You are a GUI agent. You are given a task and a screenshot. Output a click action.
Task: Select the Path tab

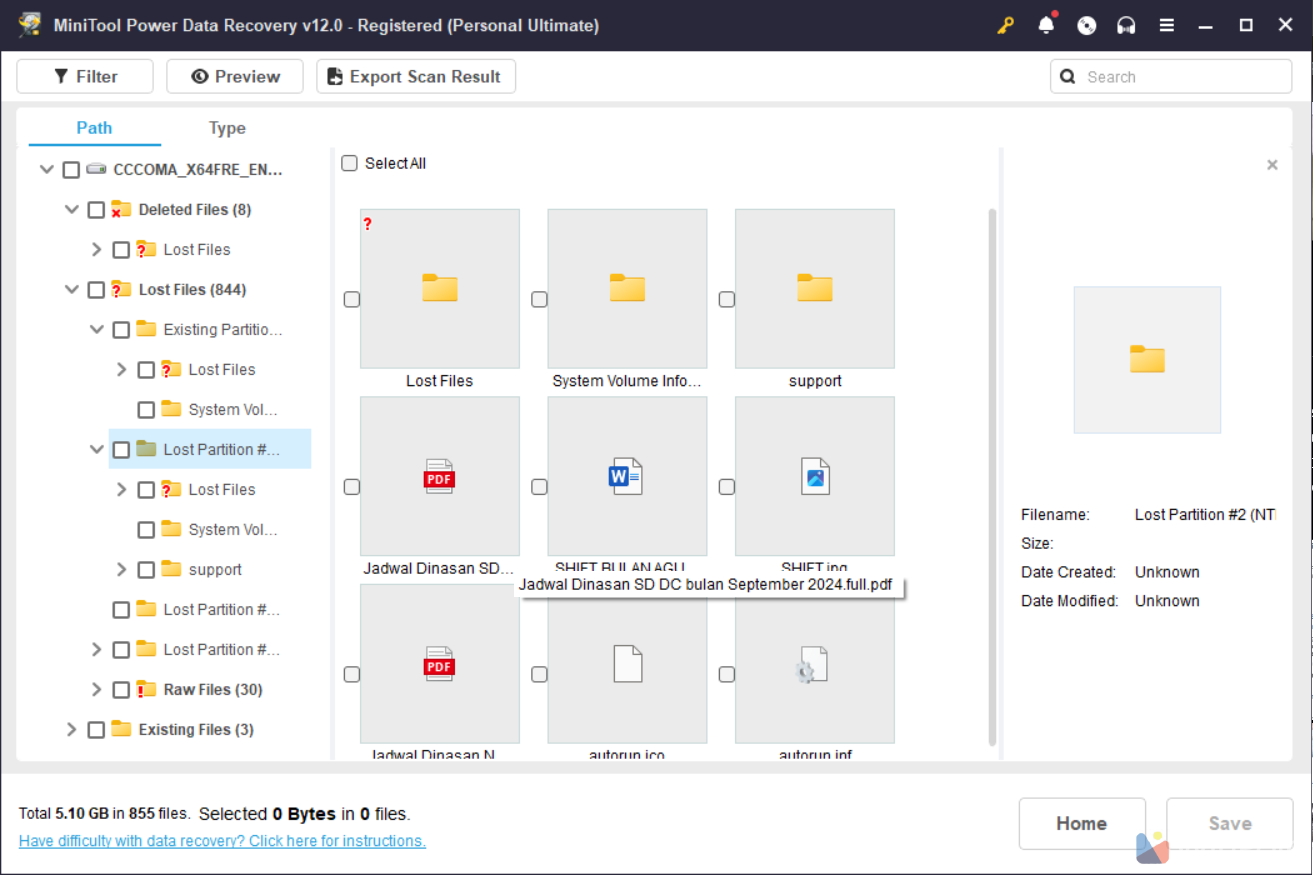(94, 128)
